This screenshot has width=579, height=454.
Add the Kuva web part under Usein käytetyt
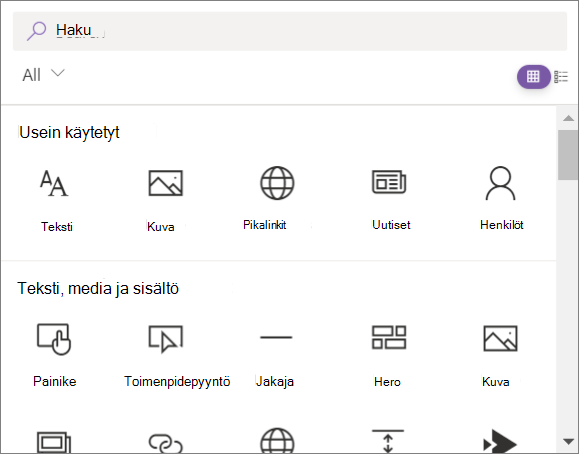point(165,183)
